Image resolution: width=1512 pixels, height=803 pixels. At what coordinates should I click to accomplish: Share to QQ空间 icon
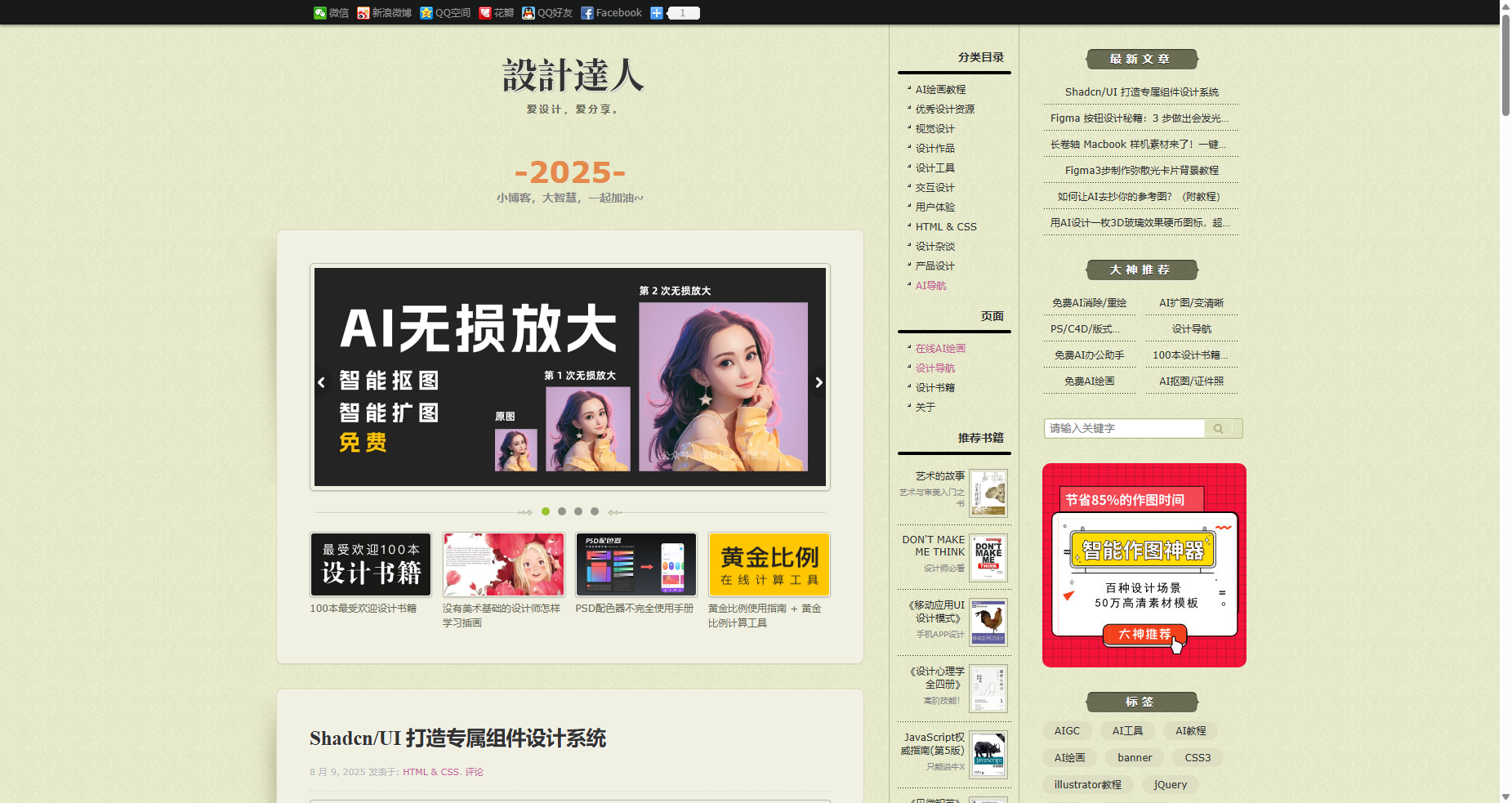[445, 13]
